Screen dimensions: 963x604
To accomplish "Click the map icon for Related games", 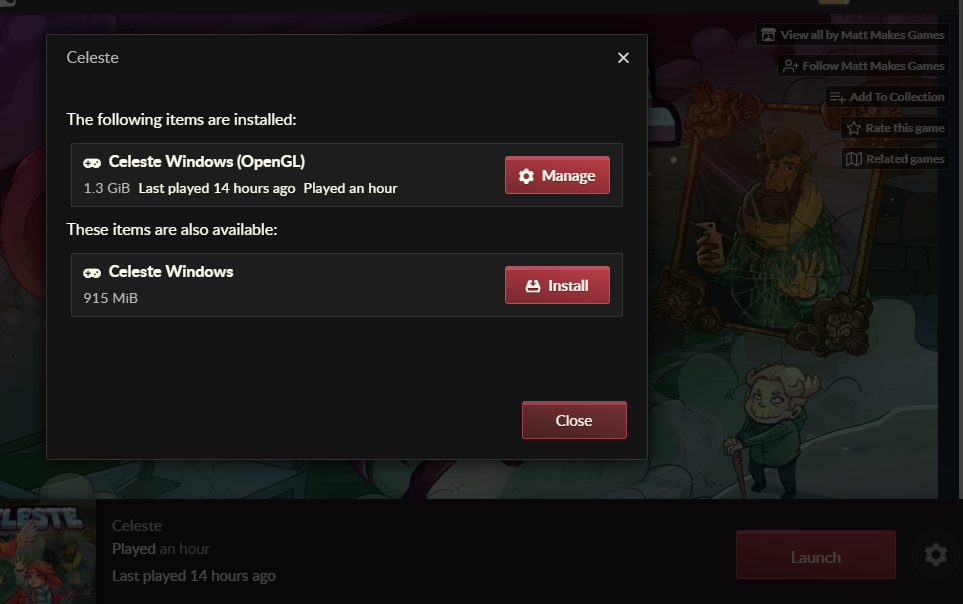I will (854, 159).
